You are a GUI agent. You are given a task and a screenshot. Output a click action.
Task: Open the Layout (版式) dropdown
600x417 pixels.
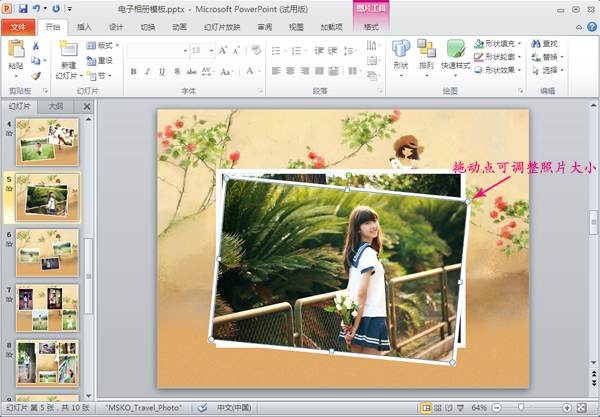point(103,46)
